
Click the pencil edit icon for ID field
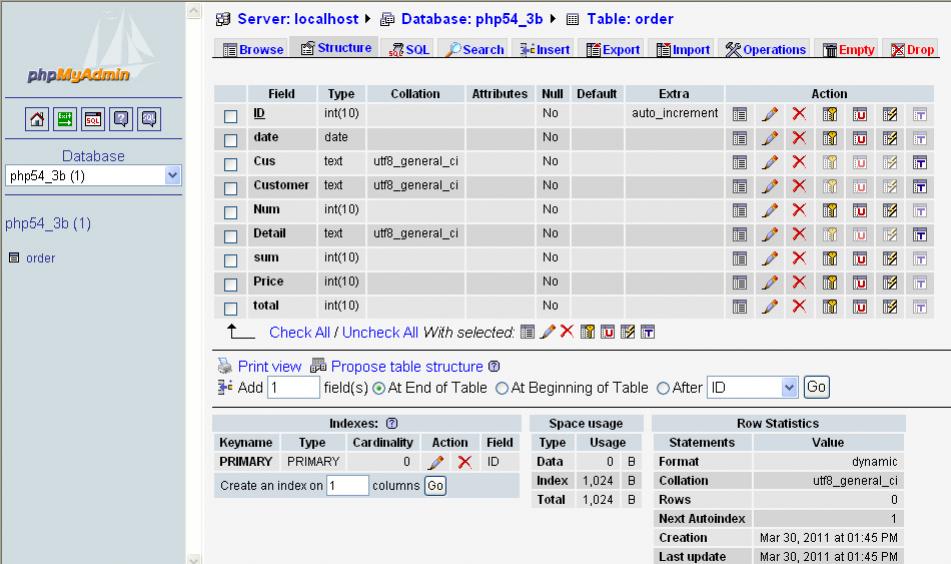[x=771, y=115]
